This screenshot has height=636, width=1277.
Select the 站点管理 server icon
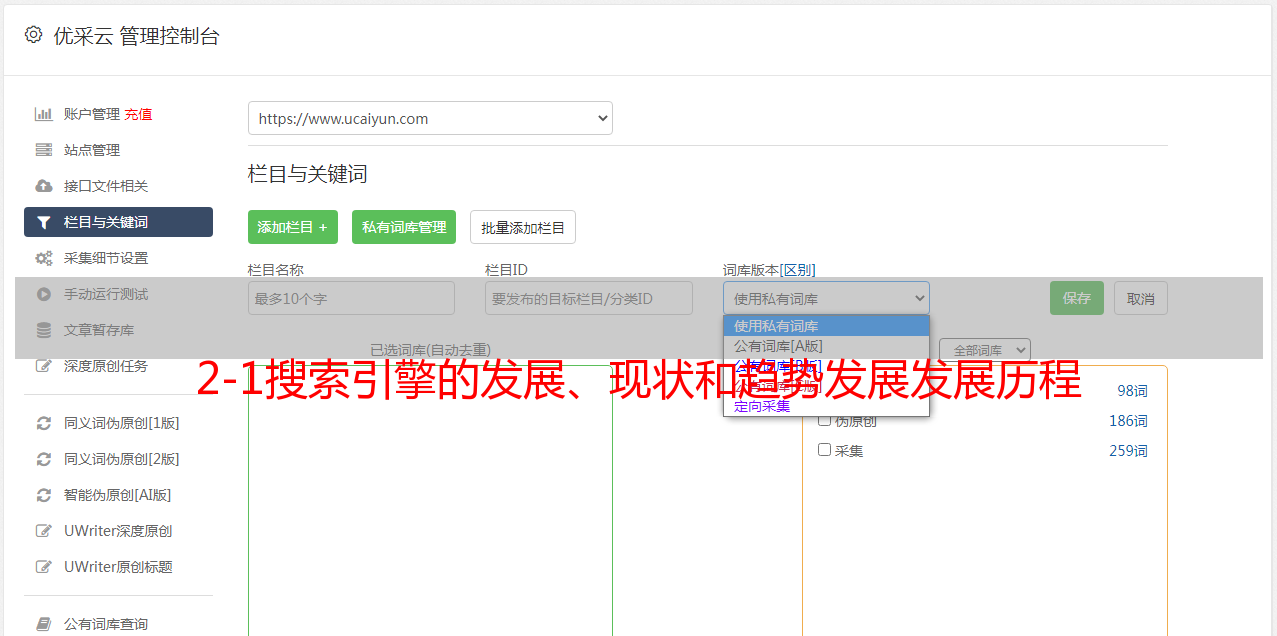point(44,150)
